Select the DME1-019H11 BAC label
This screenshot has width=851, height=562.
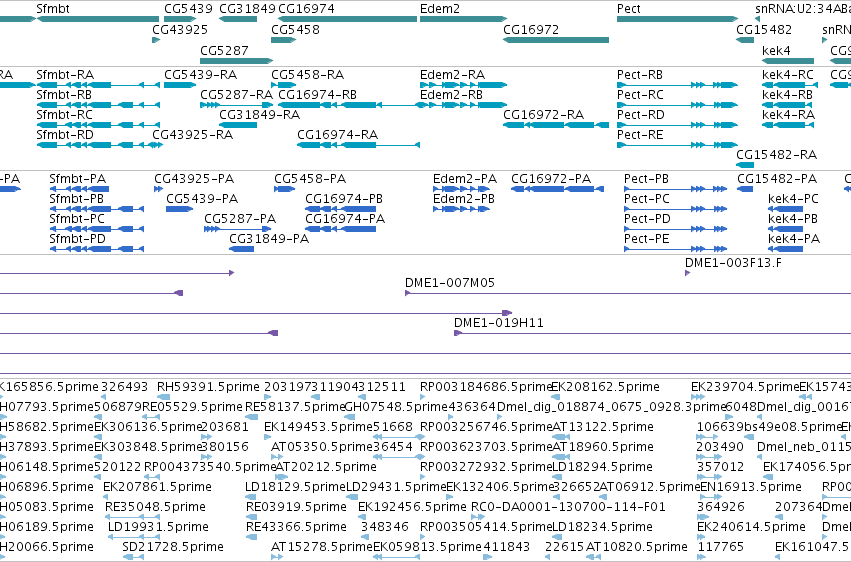[498, 323]
